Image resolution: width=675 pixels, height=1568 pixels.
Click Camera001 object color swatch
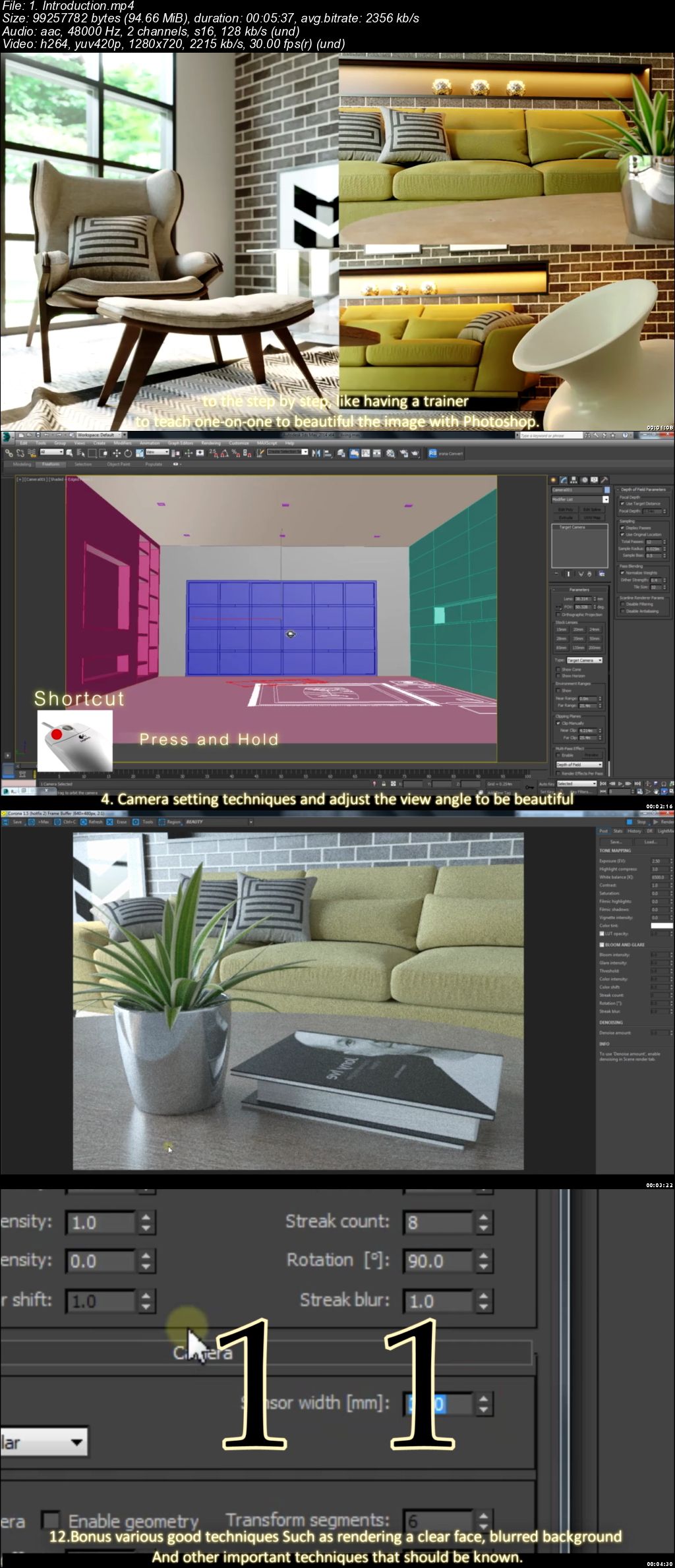607,490
